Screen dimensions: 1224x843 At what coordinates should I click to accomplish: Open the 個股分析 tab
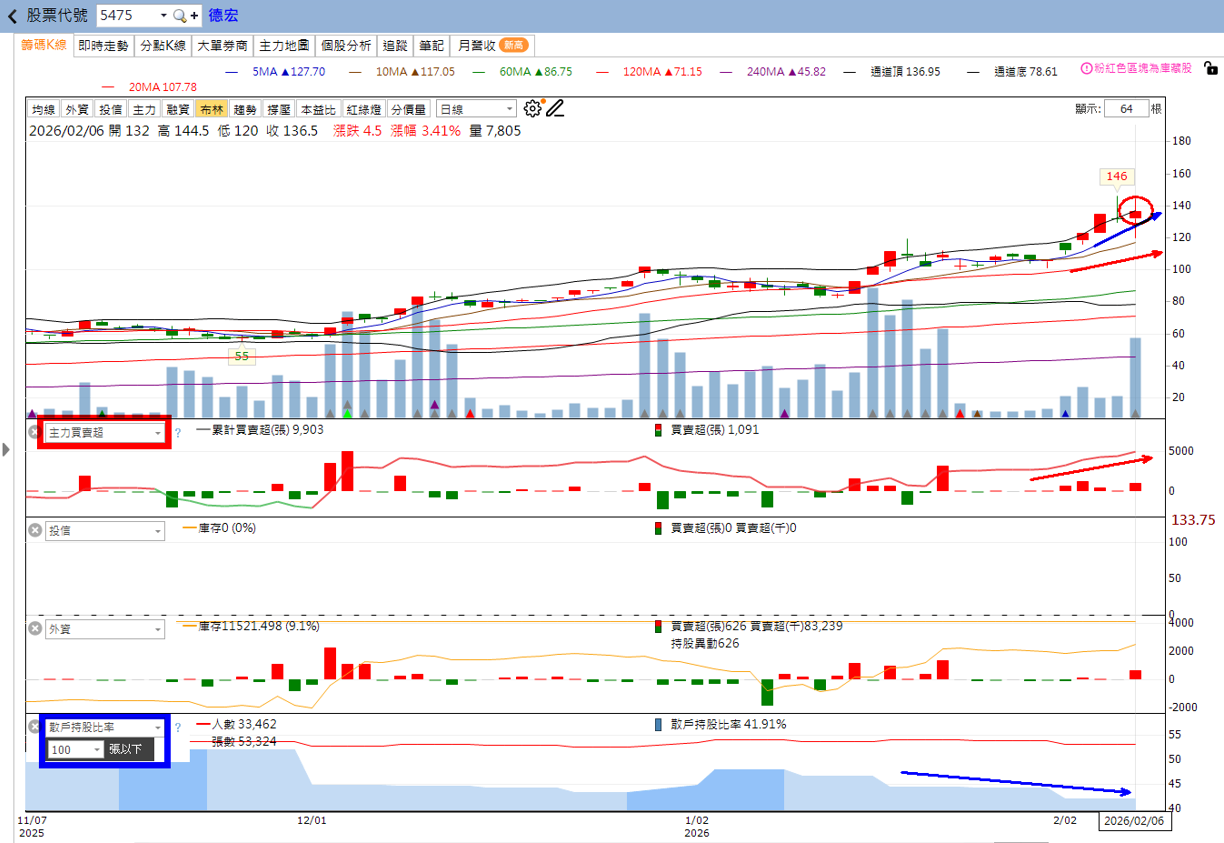346,45
